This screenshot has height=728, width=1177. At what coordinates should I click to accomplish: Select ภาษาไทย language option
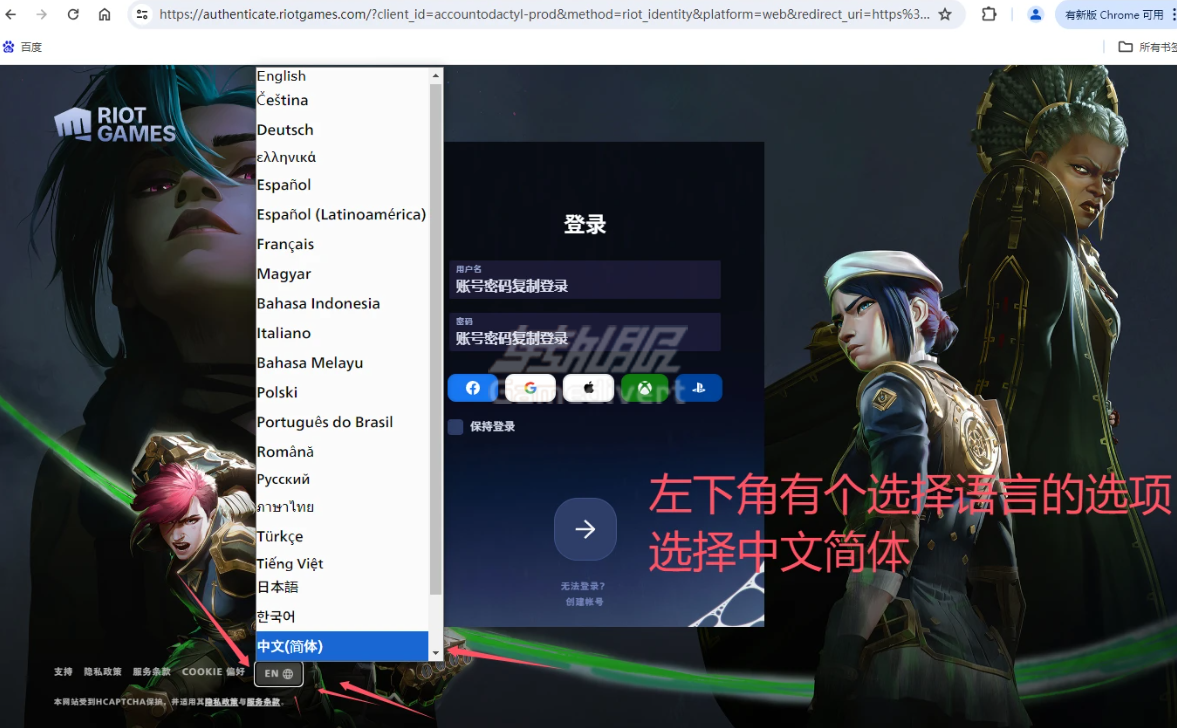point(342,507)
